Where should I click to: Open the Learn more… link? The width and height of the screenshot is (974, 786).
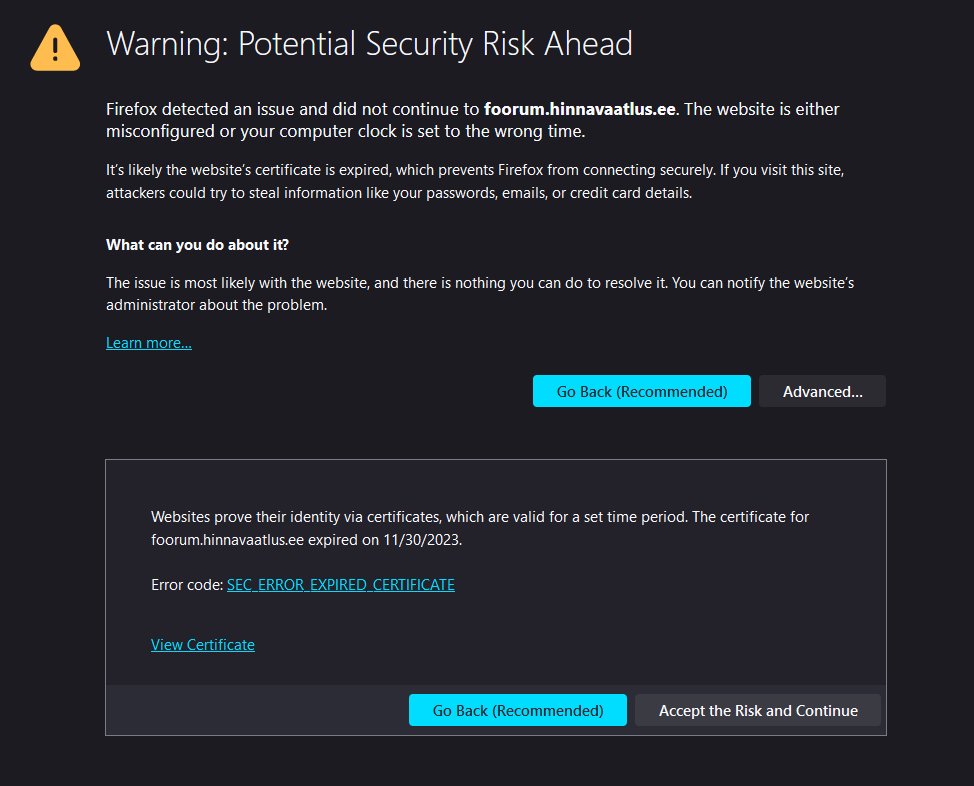(149, 343)
